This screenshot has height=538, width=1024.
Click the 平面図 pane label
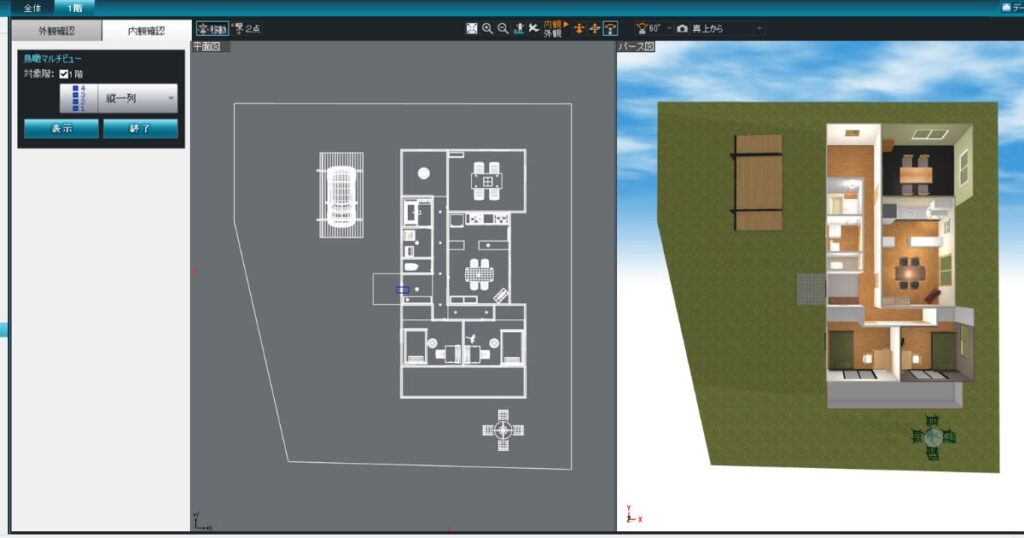(206, 47)
